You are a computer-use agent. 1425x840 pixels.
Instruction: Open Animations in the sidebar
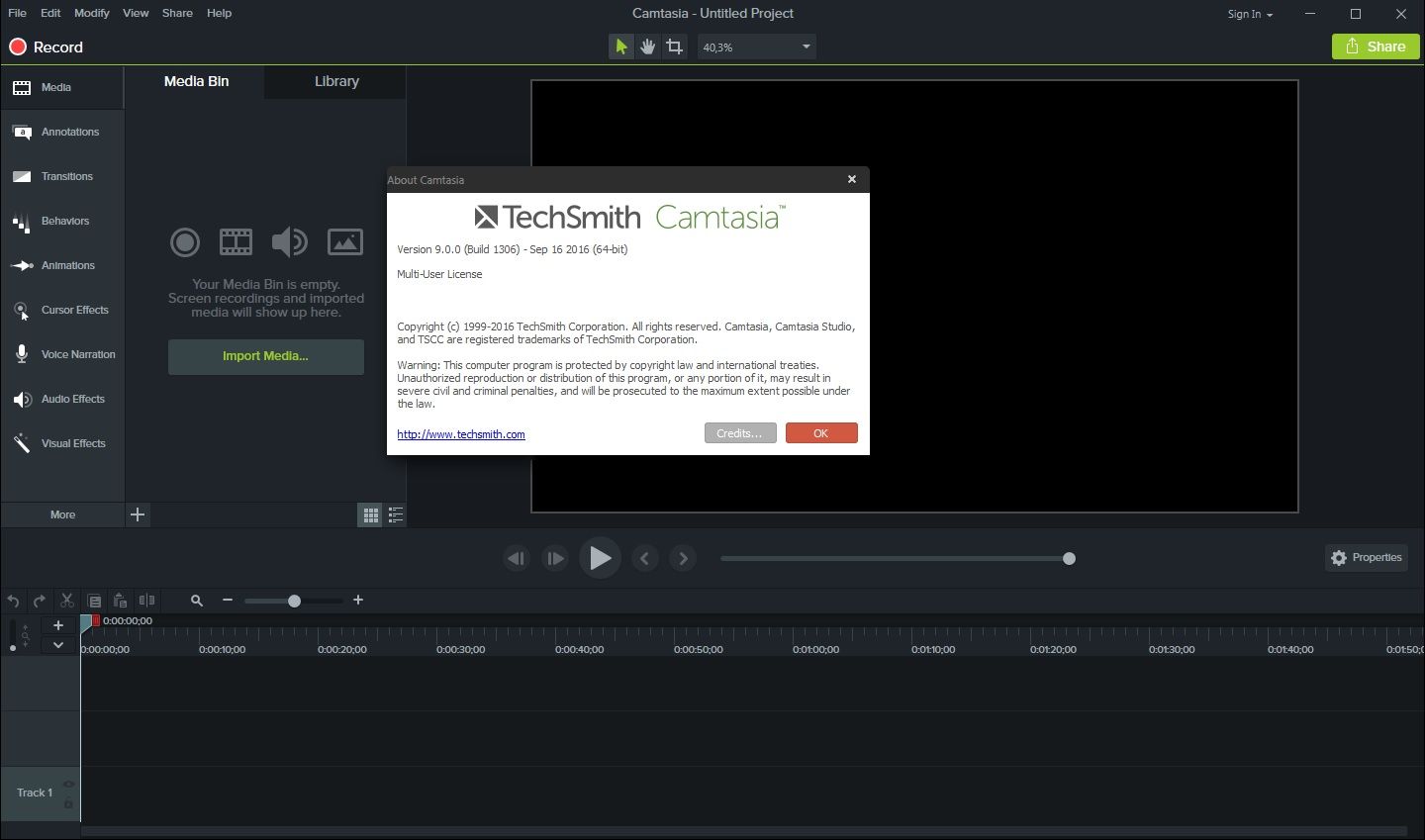(61, 265)
